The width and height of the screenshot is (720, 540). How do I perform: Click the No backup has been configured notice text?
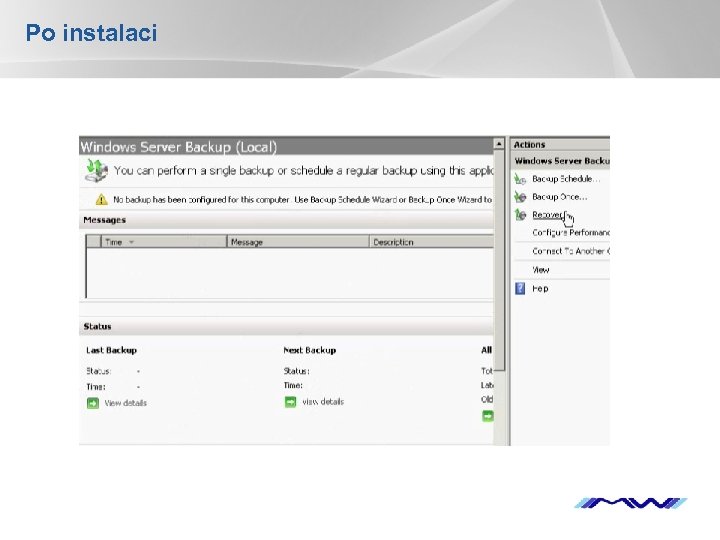pyautogui.click(x=303, y=200)
